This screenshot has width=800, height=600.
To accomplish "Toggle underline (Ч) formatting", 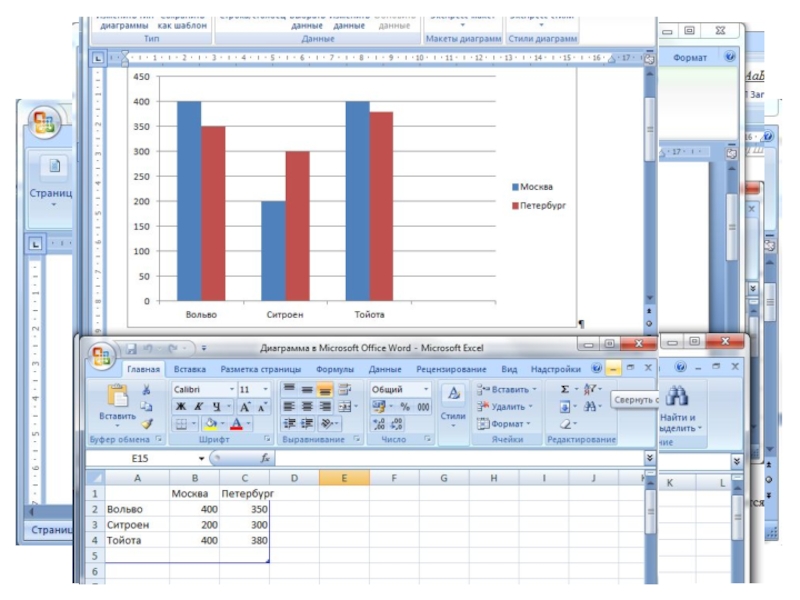I will tap(216, 407).
